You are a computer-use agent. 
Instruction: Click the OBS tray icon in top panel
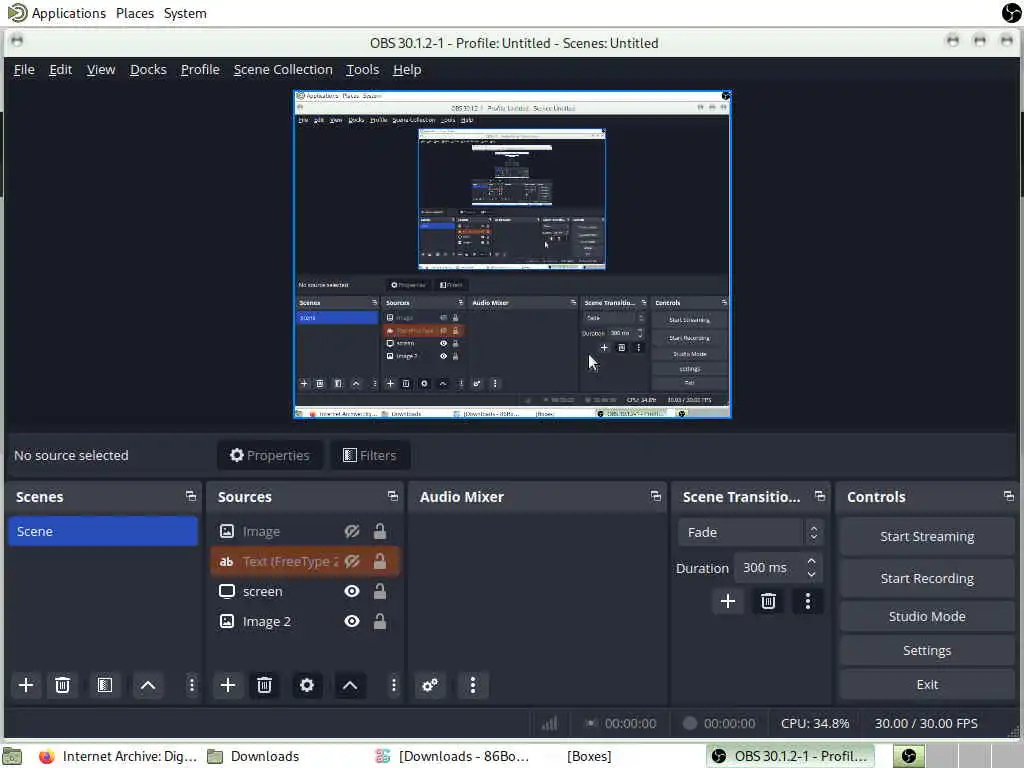1012,13
